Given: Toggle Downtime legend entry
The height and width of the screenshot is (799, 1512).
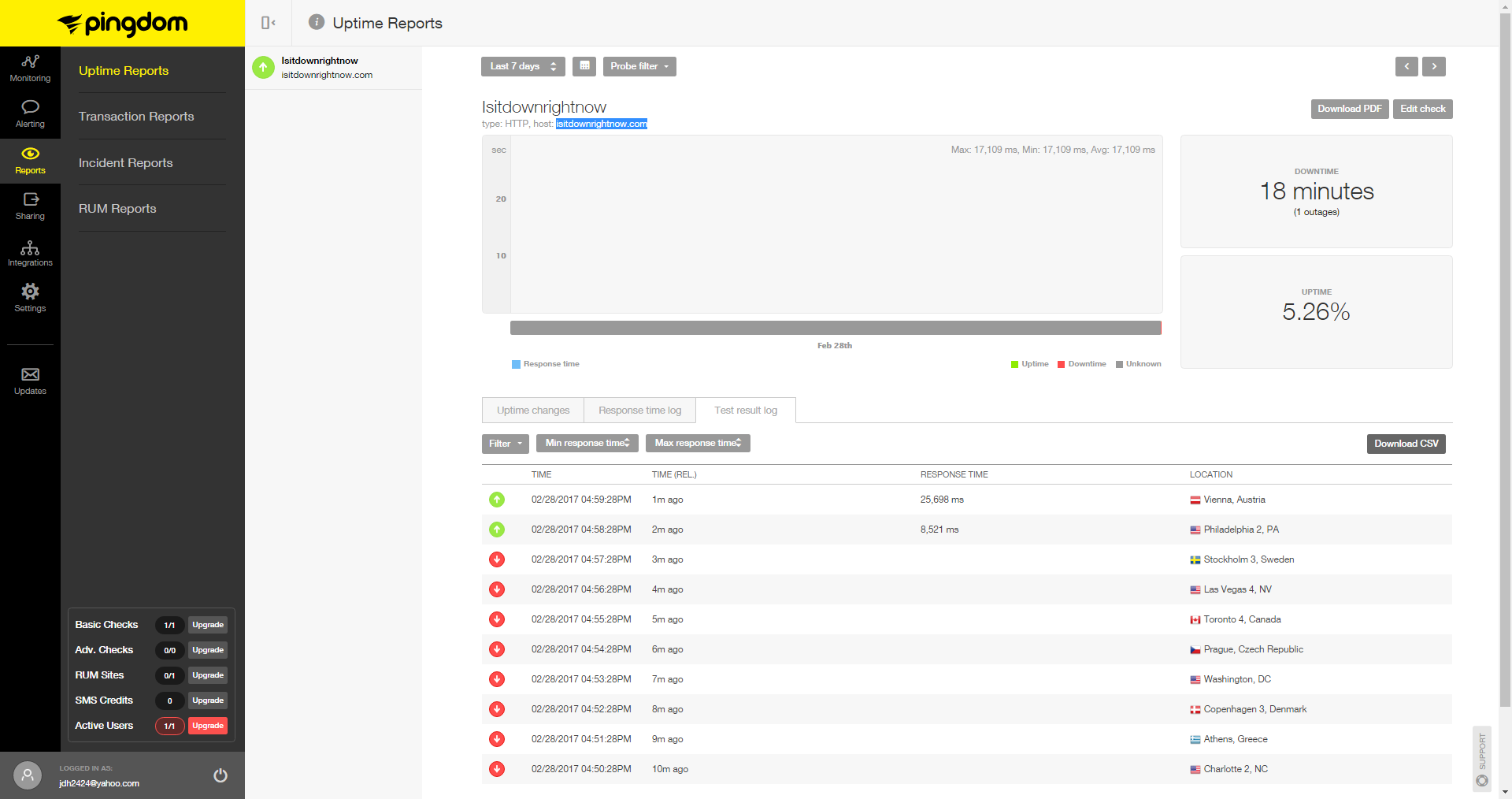Looking at the screenshot, I should [1081, 364].
